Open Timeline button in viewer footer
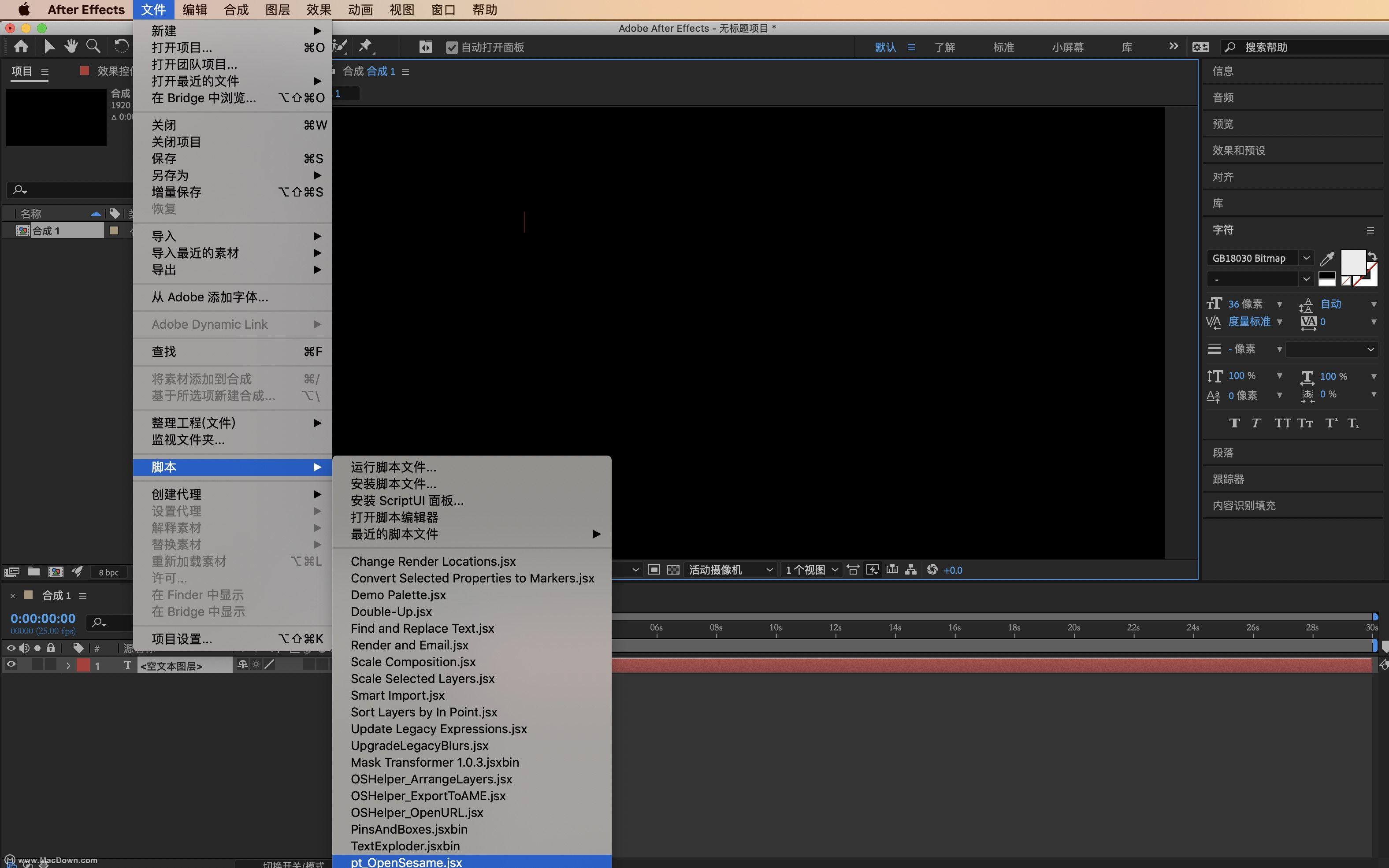 [x=892, y=569]
